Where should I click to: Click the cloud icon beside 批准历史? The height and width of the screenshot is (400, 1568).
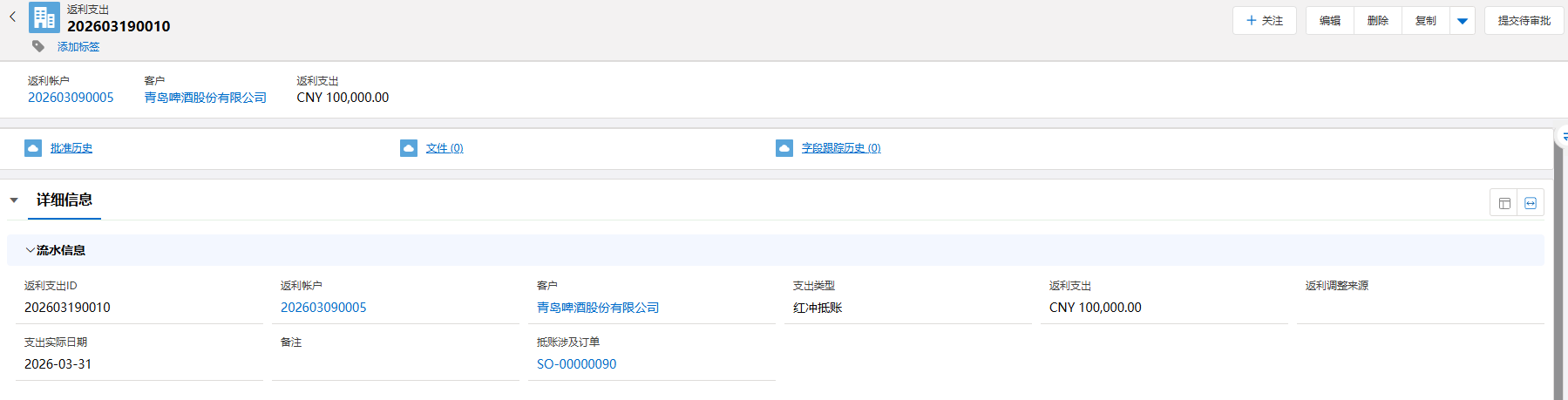tap(33, 148)
